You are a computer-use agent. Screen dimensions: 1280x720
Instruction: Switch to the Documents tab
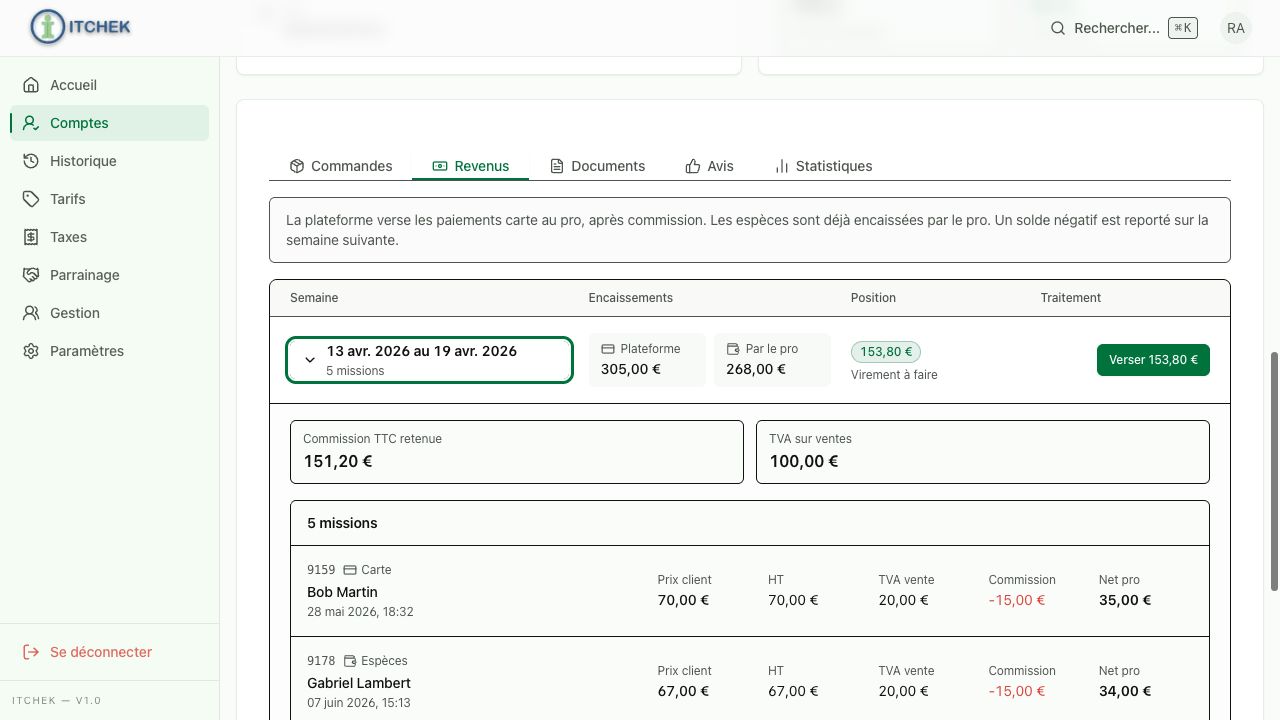pyautogui.click(x=598, y=166)
